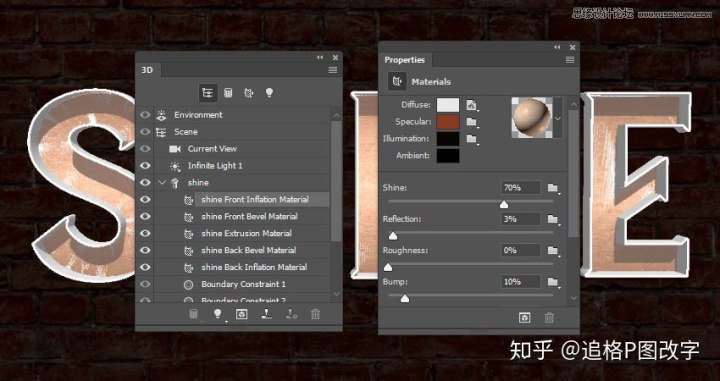Hide shine Front Inflation Material
The width and height of the screenshot is (720, 381).
[x=145, y=200]
